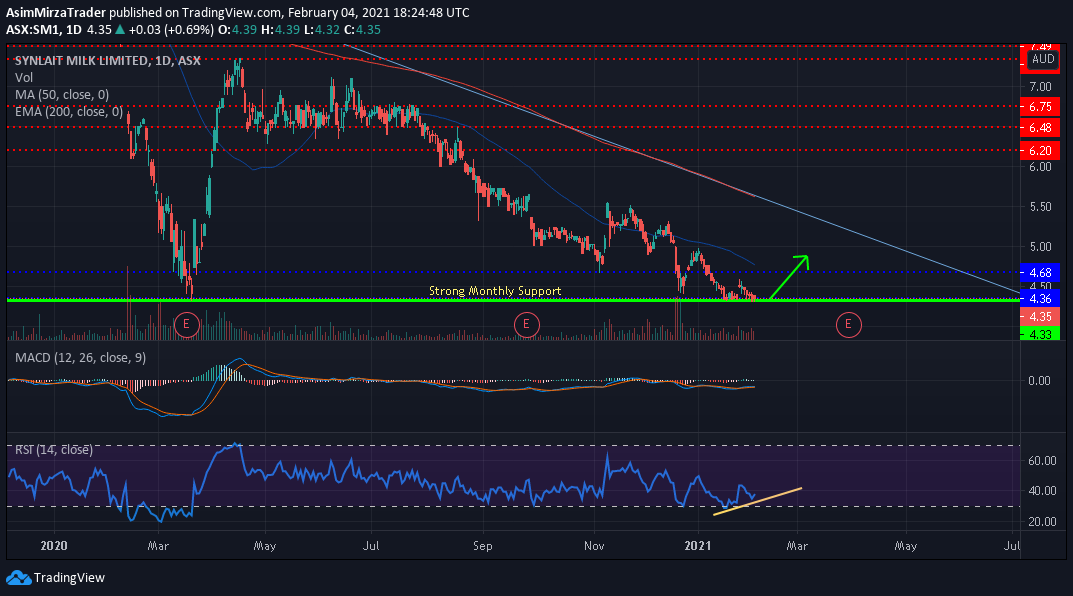This screenshot has height=596, width=1073.
Task: Click the 'SYNLAIT MILK LIMITED, 1D, ASX' title
Action: click(x=107, y=61)
